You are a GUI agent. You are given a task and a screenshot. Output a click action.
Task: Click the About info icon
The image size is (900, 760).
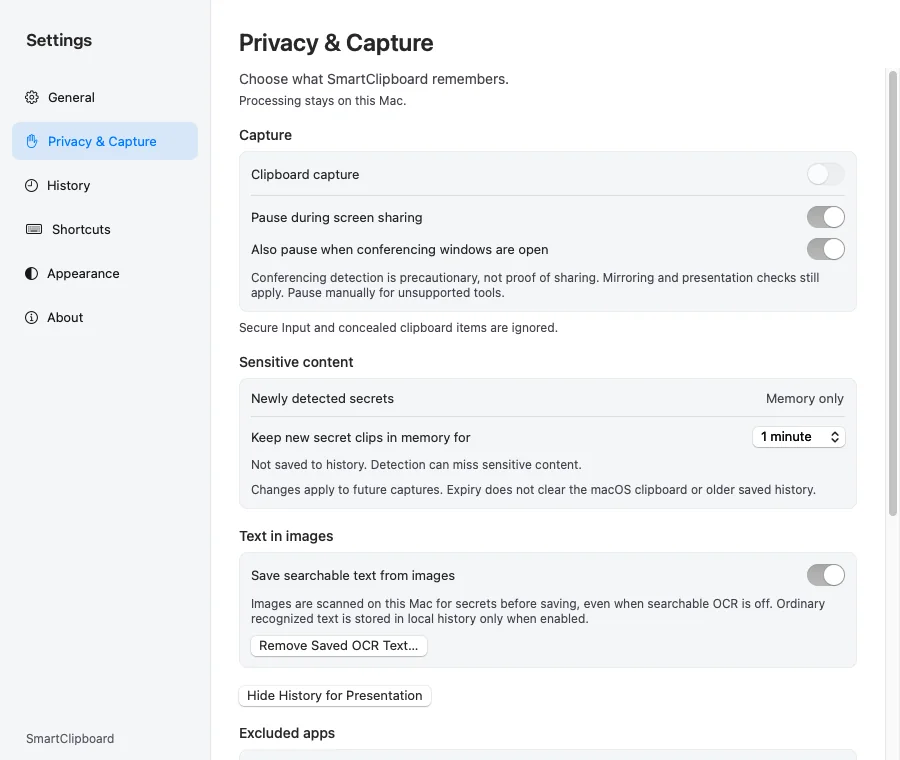[32, 317]
